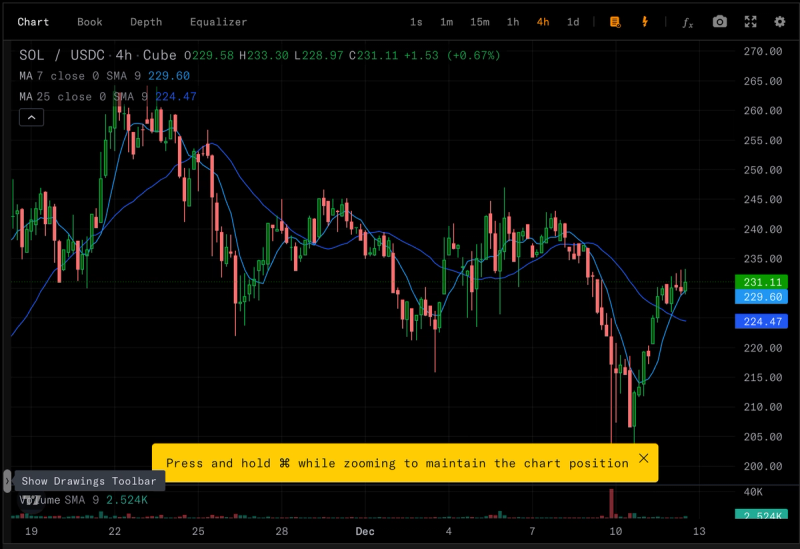
Task: Click the 22 date axis label
Action: [115, 532]
